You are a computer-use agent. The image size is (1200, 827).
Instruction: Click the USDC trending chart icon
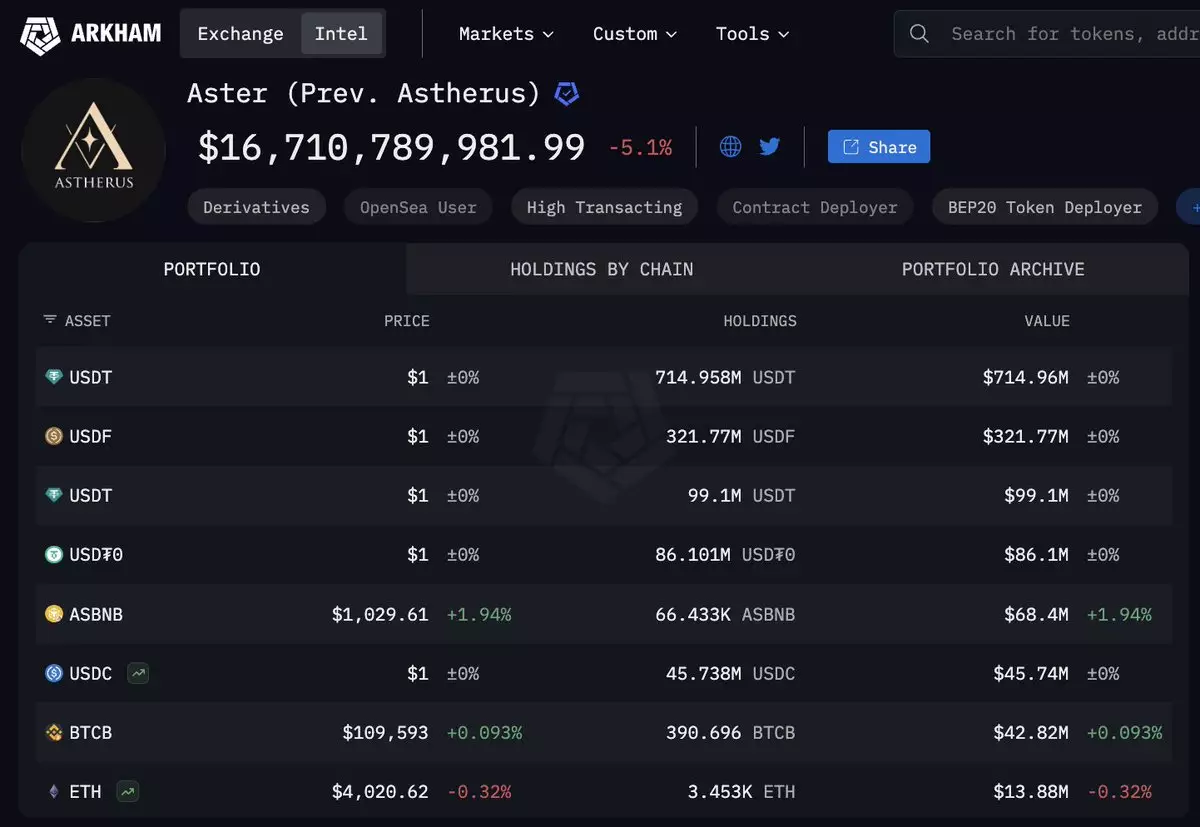pyautogui.click(x=138, y=674)
